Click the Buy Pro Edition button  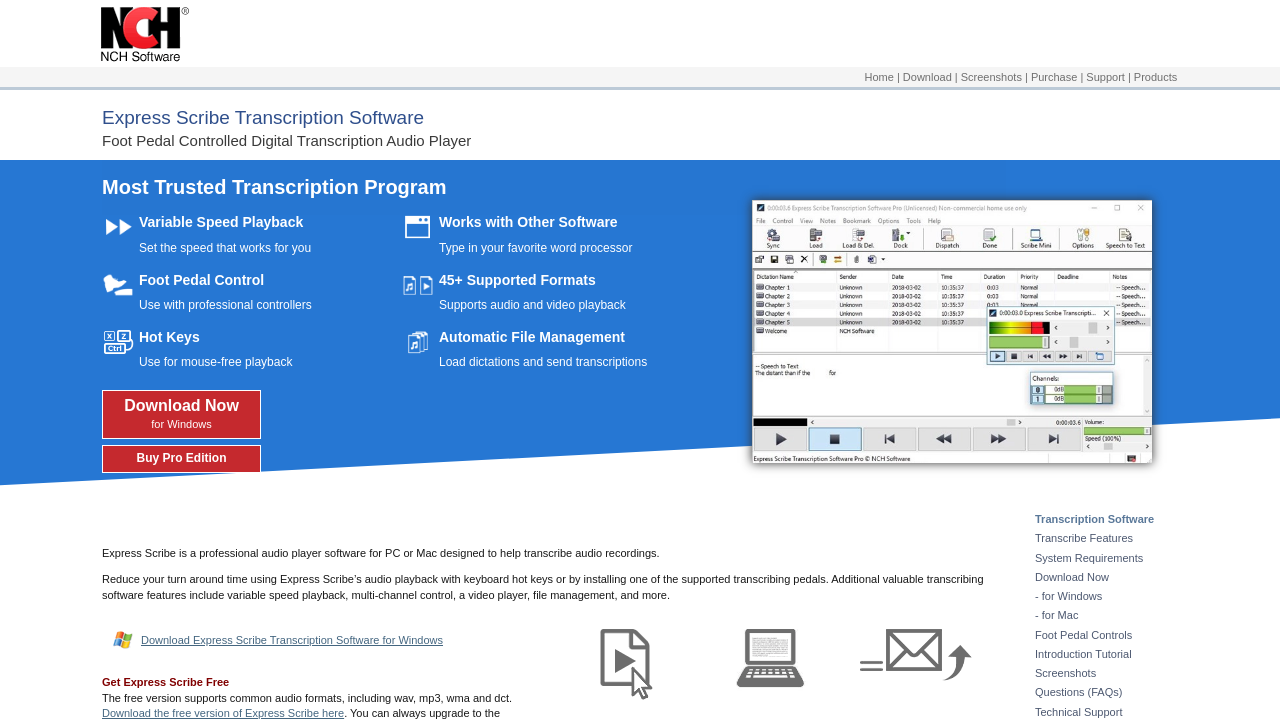(x=181, y=459)
